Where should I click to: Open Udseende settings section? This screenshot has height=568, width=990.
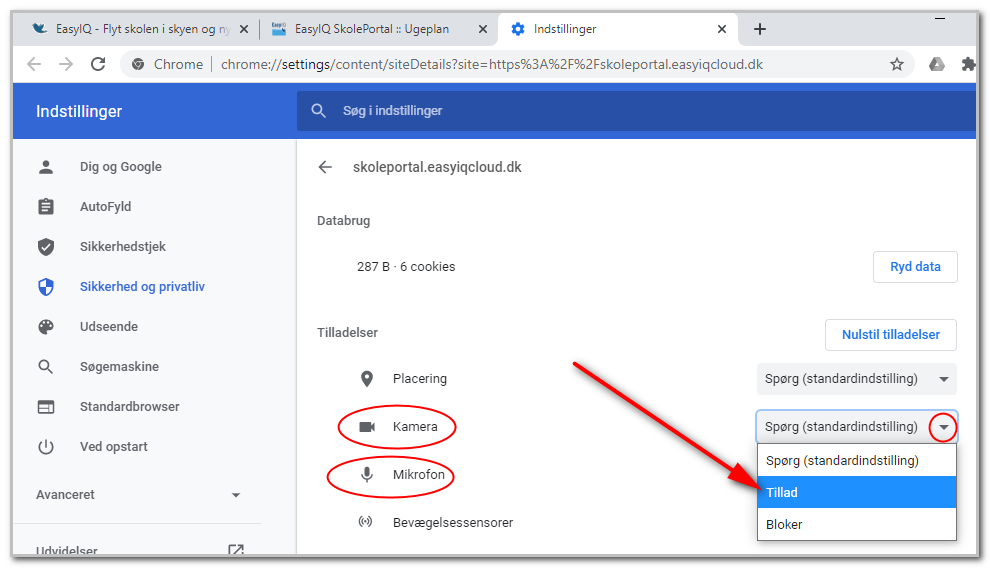[109, 326]
